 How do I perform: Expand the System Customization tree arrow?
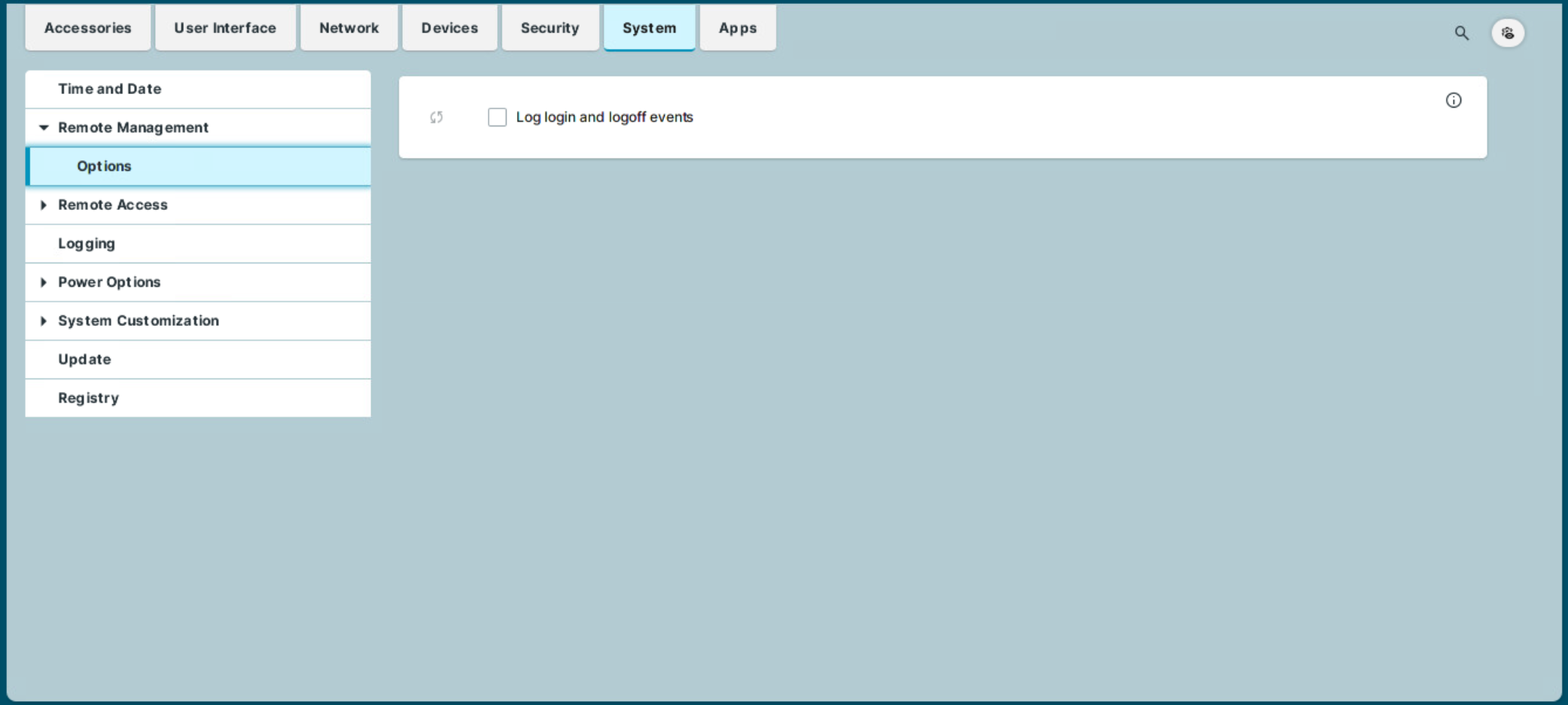click(x=44, y=321)
